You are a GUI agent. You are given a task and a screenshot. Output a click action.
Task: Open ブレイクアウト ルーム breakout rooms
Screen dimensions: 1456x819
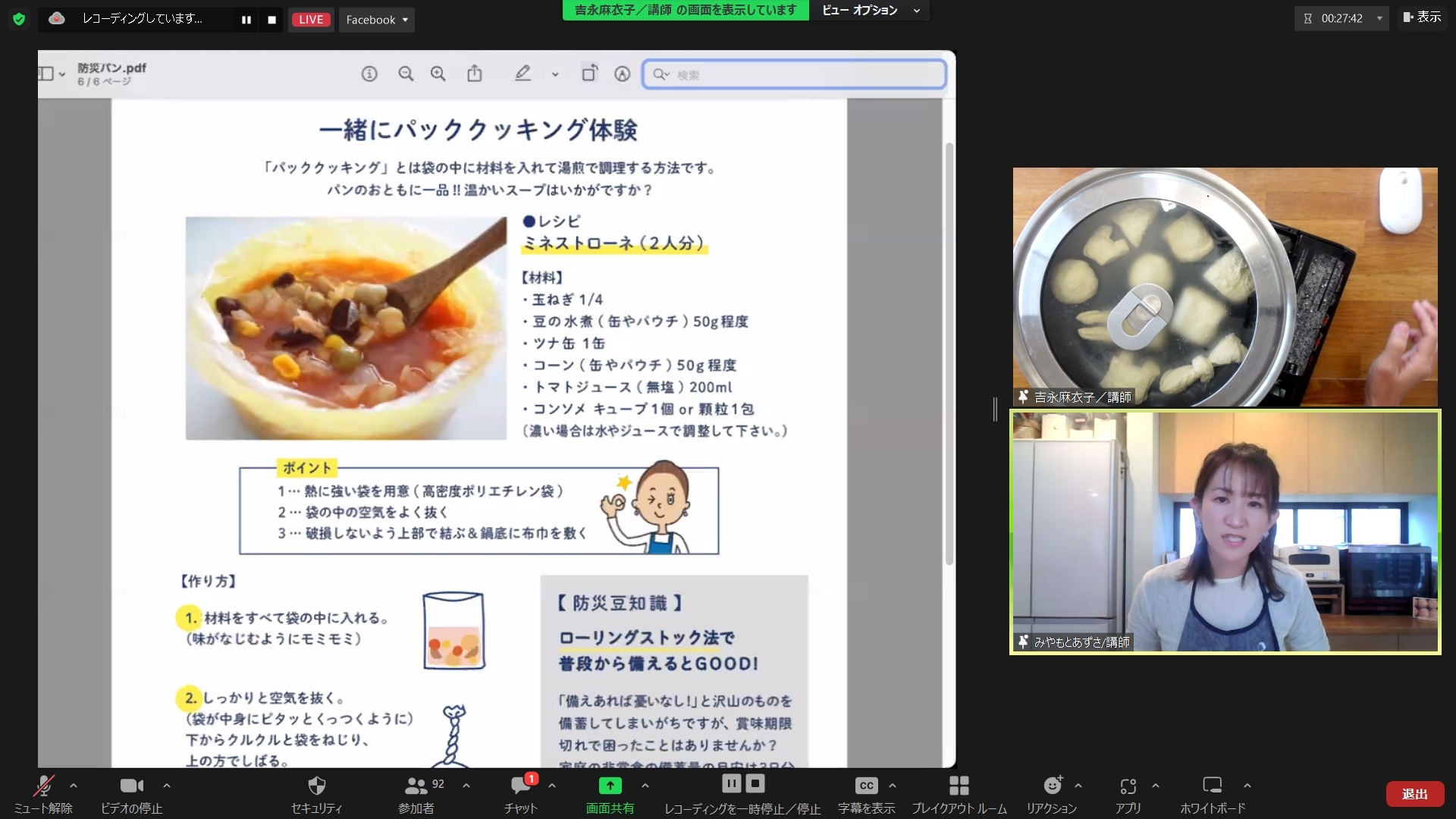[x=959, y=794]
